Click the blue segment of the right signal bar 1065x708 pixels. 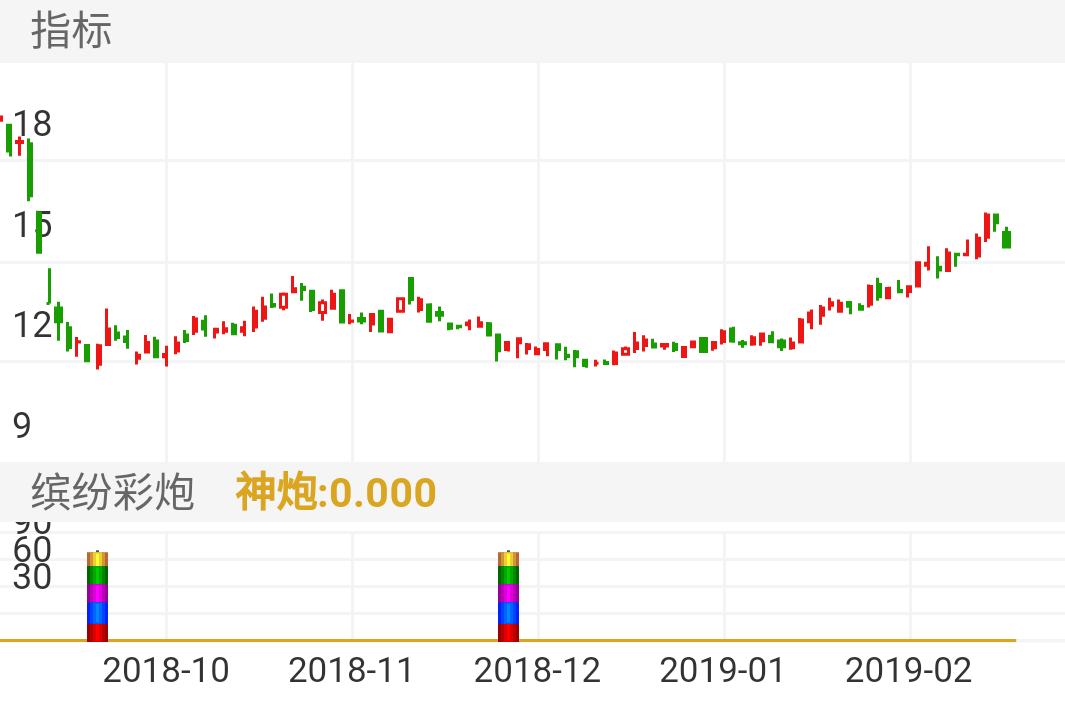coord(509,612)
